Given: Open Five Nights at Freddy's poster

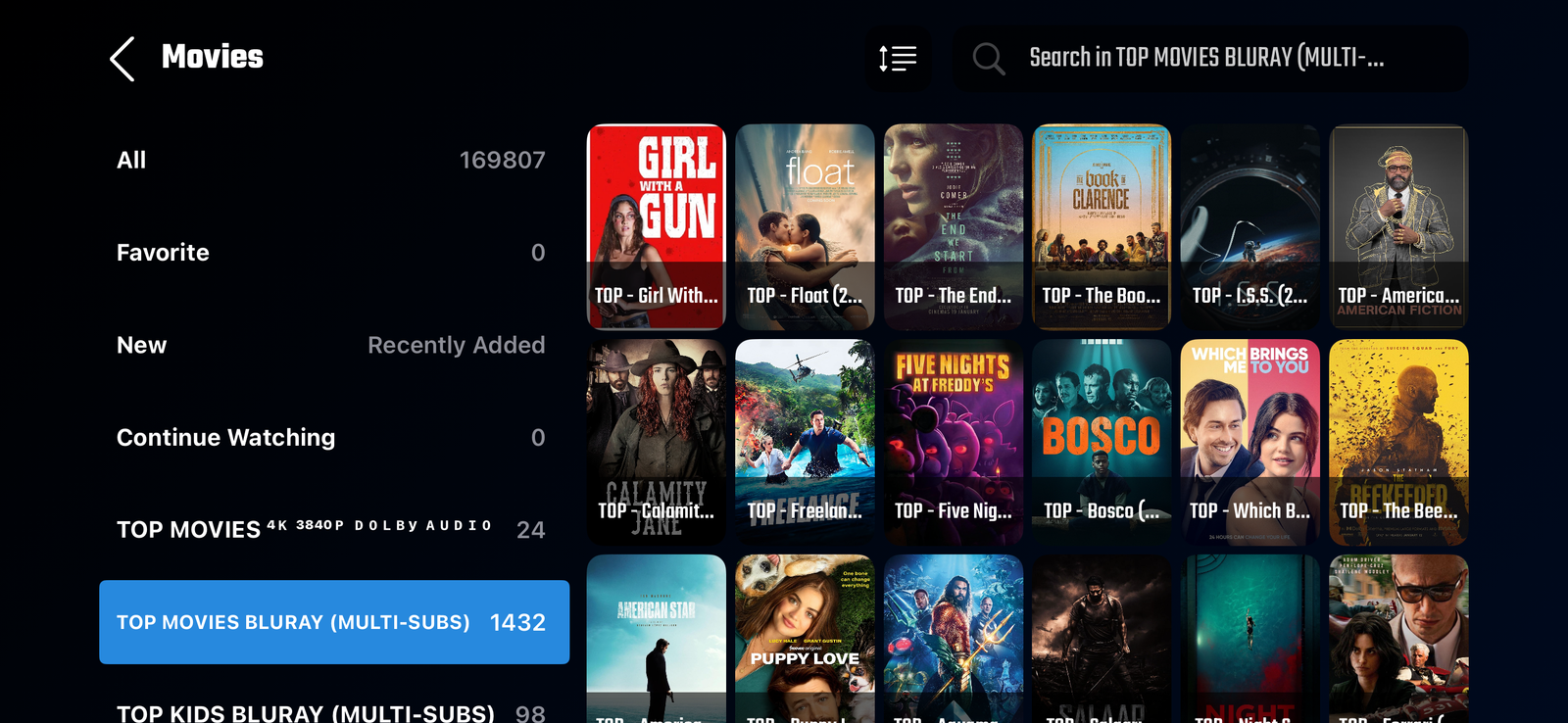Looking at the screenshot, I should pyautogui.click(x=954, y=442).
